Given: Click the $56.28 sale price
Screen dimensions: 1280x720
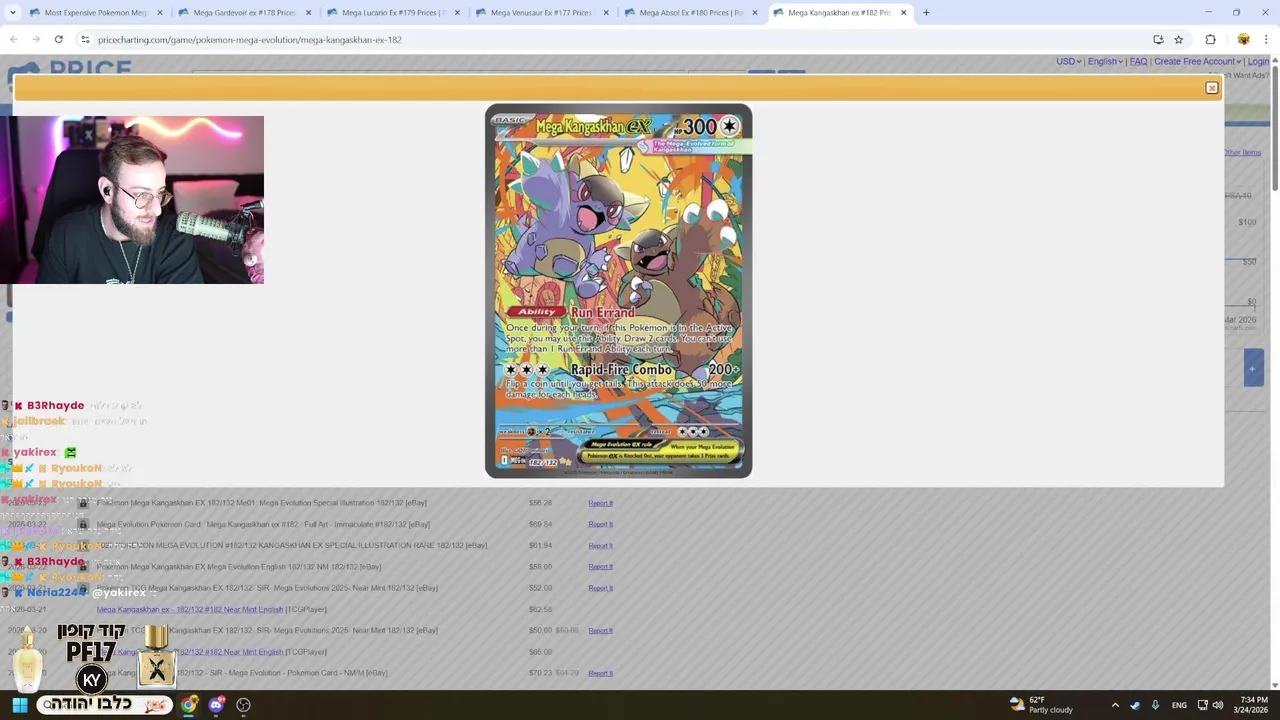Looking at the screenshot, I should [x=540, y=503].
